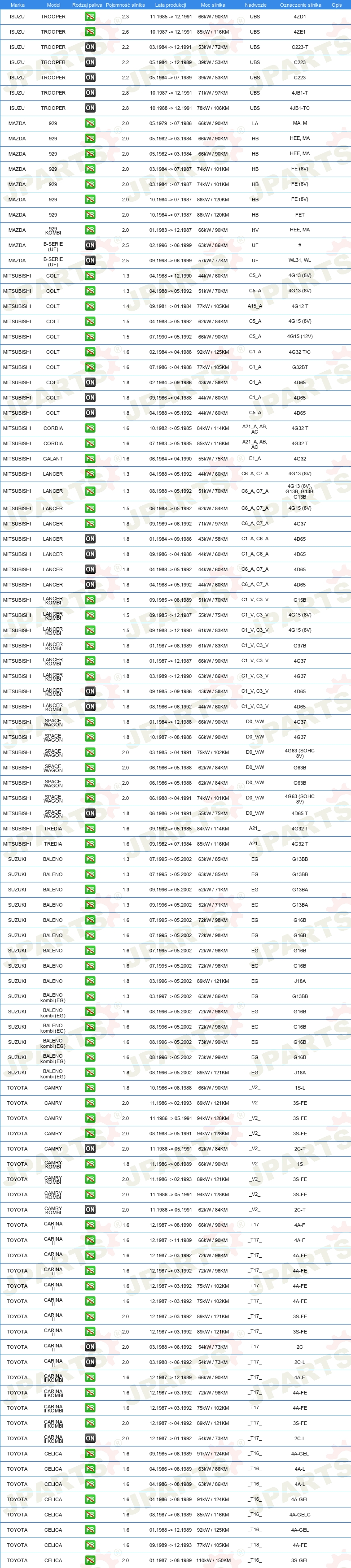Screen dimensions: 351x1568
Task: Click production years 05.1979 -> 07.1986
Action: point(171,123)
